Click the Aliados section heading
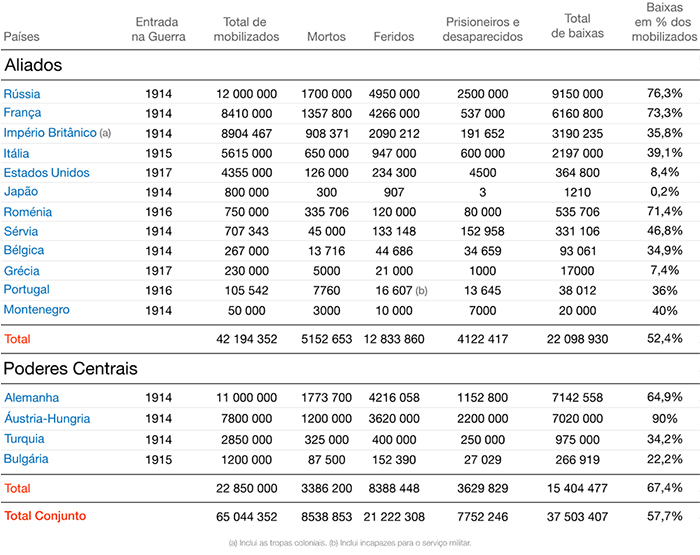Screen dimensions: 700x555 34,65
